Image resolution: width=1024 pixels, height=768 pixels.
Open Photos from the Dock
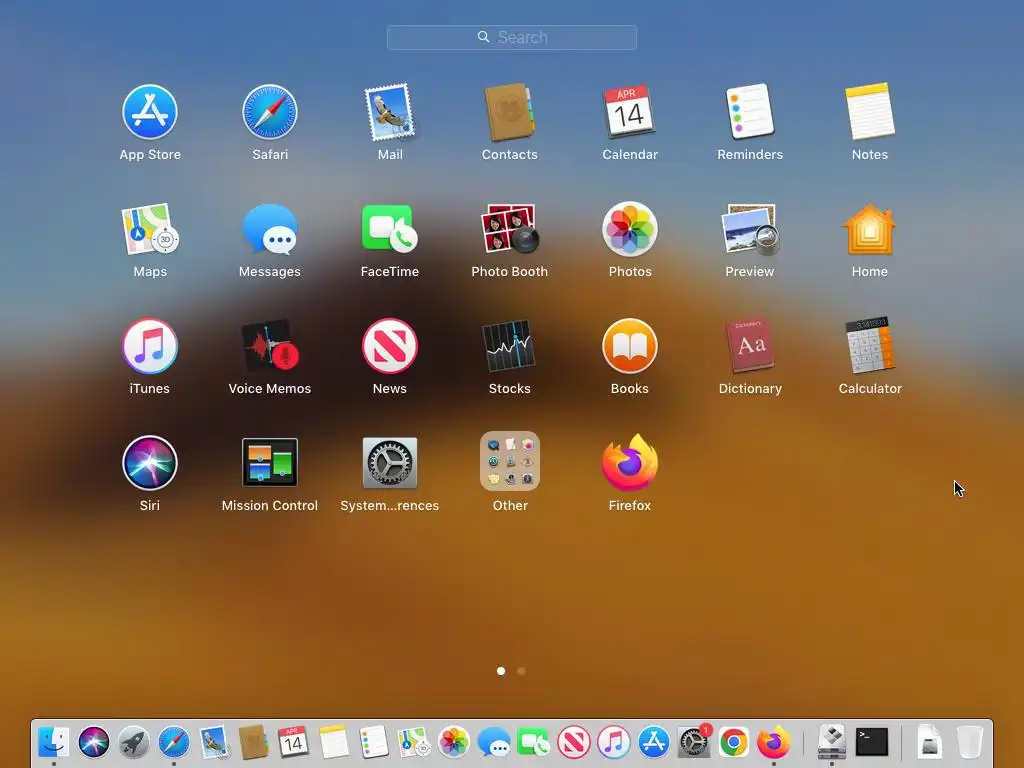(x=453, y=743)
